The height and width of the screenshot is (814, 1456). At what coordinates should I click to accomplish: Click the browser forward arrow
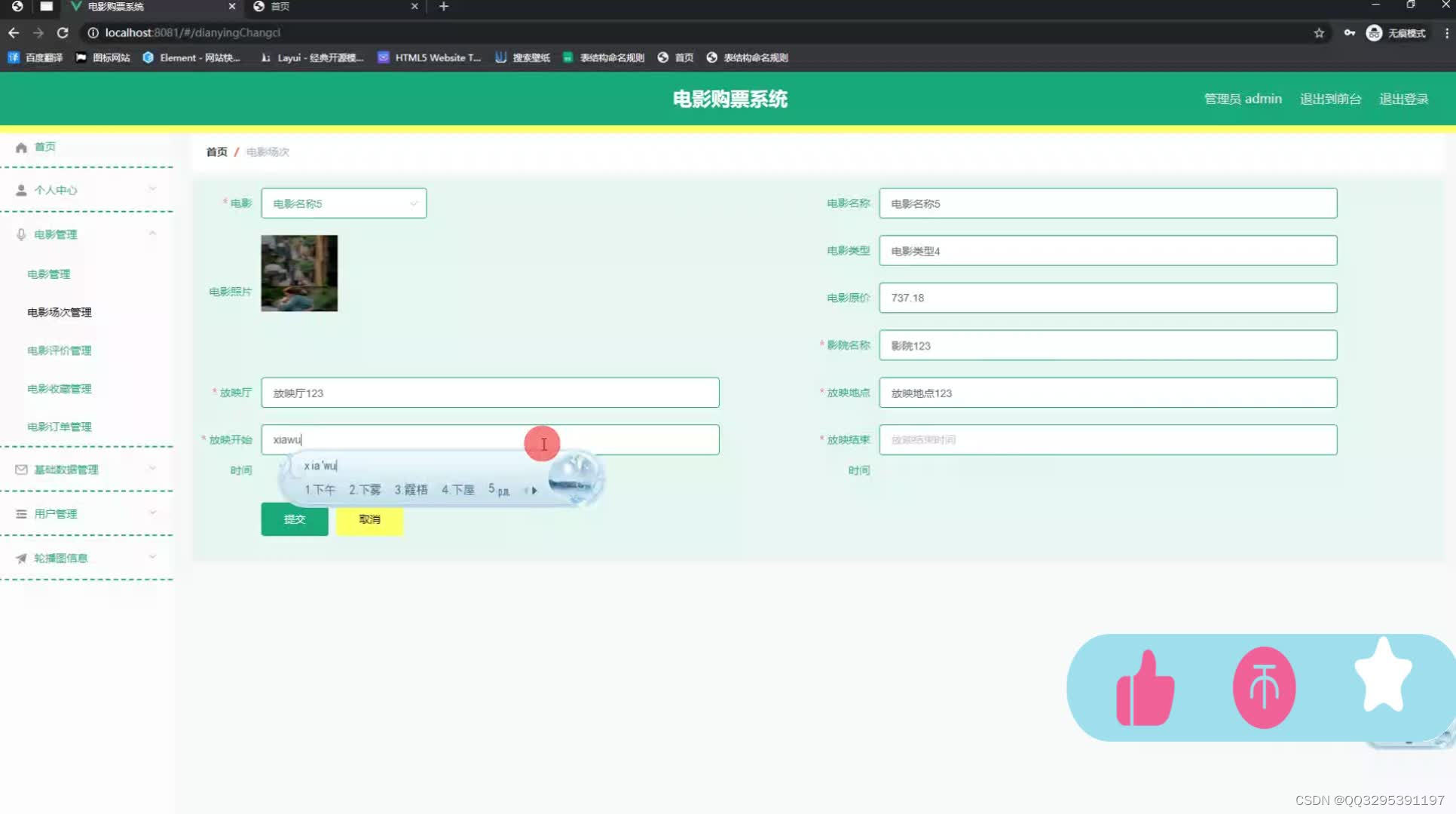coord(38,32)
